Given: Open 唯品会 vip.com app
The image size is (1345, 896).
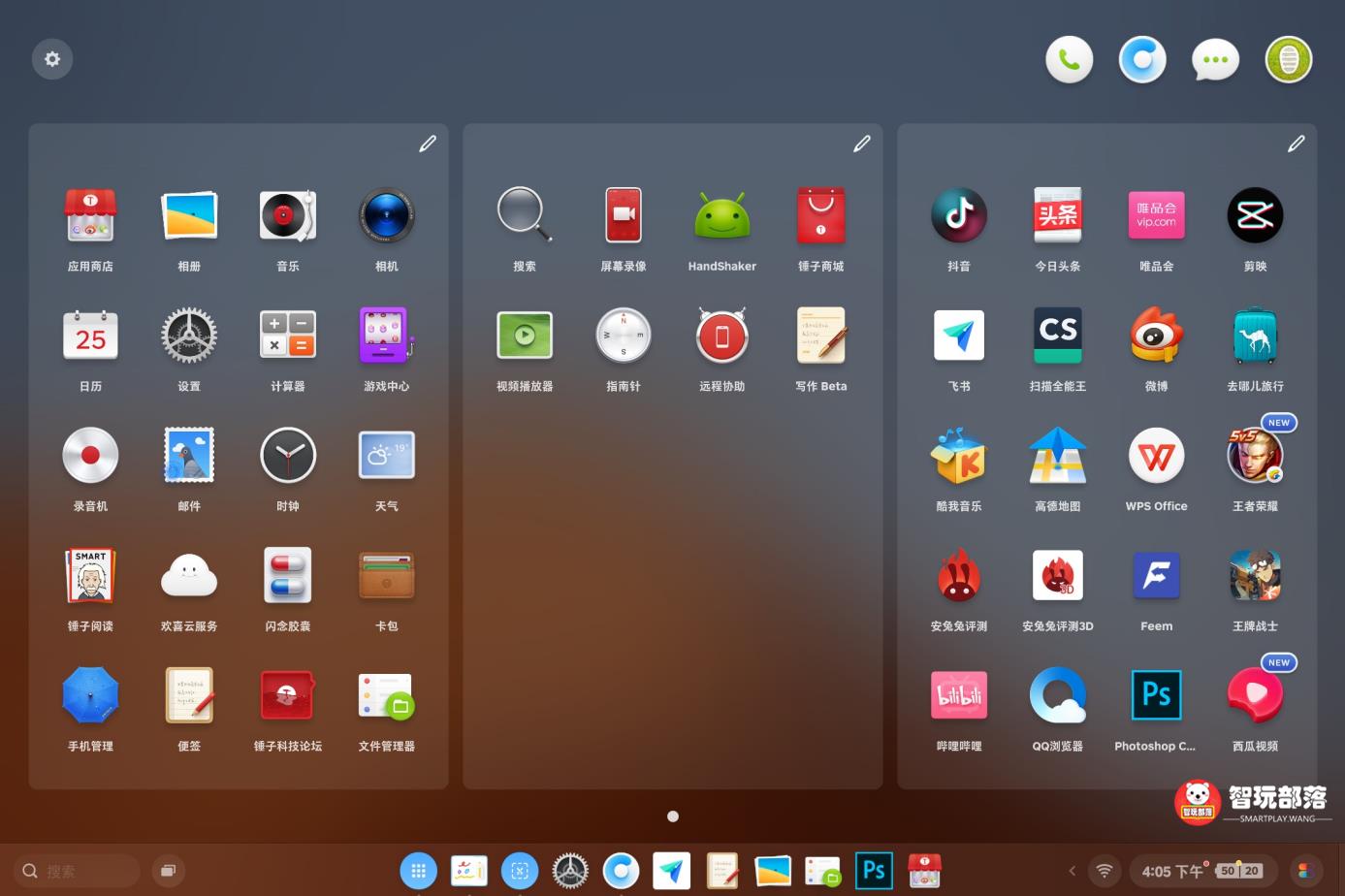Looking at the screenshot, I should (1157, 215).
